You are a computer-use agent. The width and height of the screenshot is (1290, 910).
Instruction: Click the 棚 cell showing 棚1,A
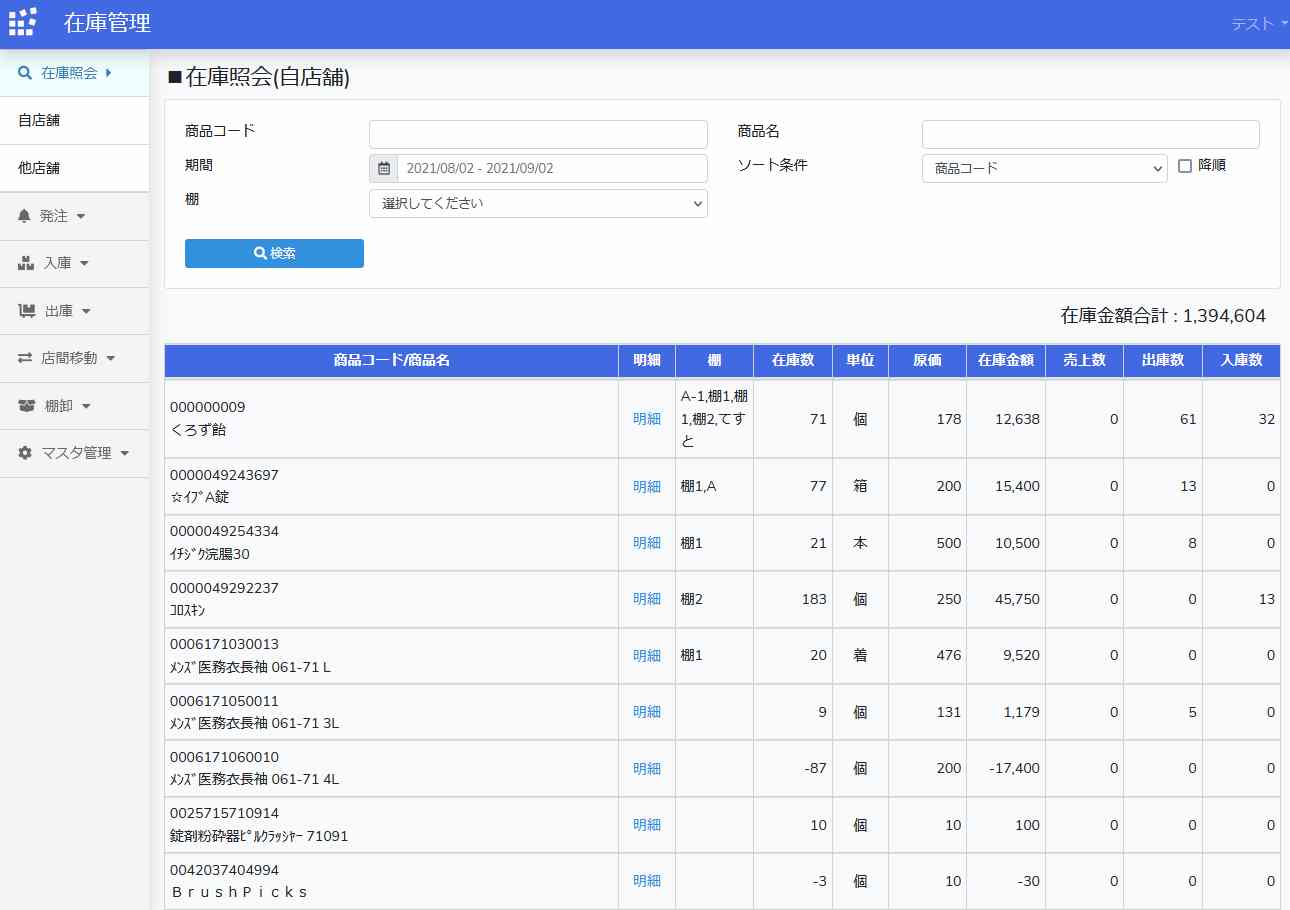coord(714,486)
